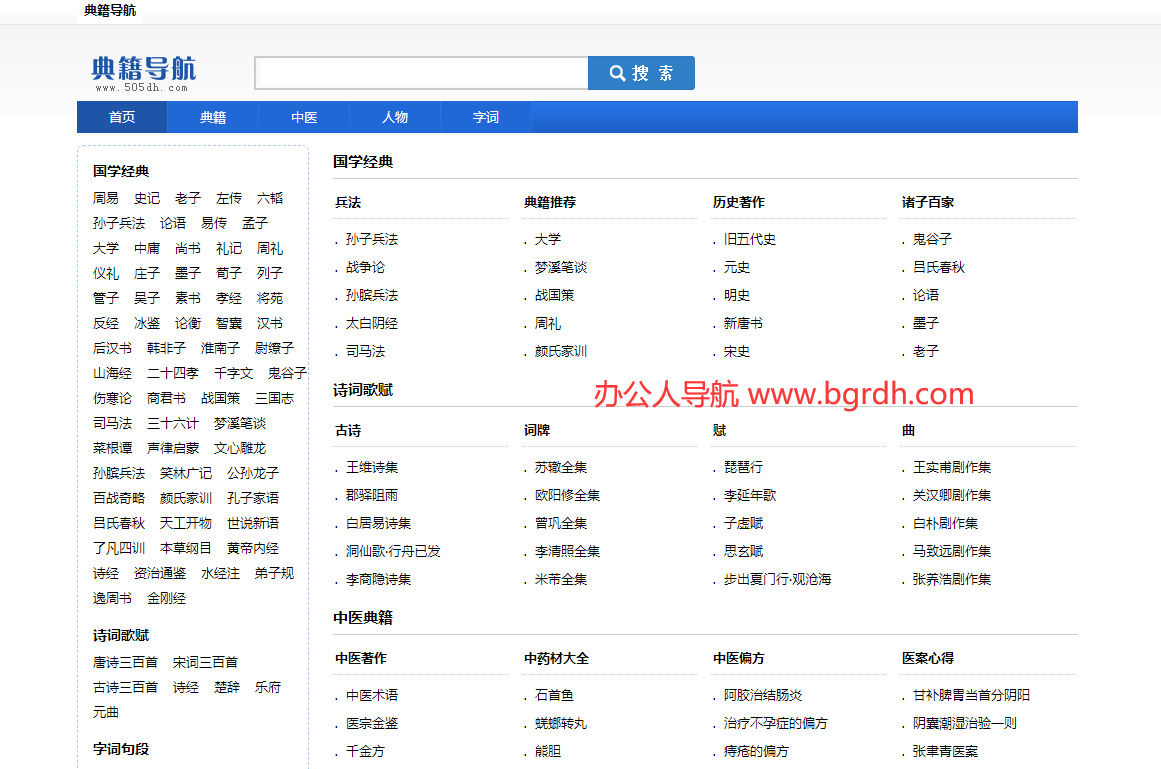The width and height of the screenshot is (1161, 769).
Task: Open 石首鱼 under 中药材大全
Action: (554, 695)
